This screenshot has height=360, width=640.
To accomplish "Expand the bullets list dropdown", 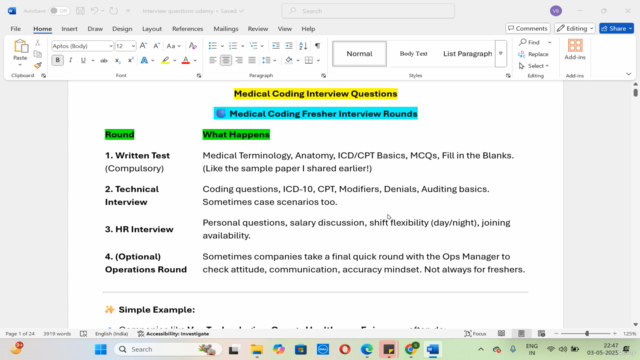I will coord(222,46).
